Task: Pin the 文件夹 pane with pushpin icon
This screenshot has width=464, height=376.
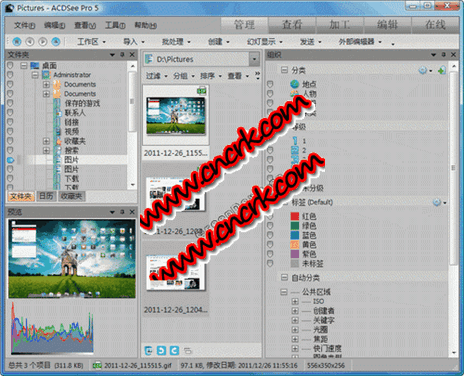Action: 122,54
